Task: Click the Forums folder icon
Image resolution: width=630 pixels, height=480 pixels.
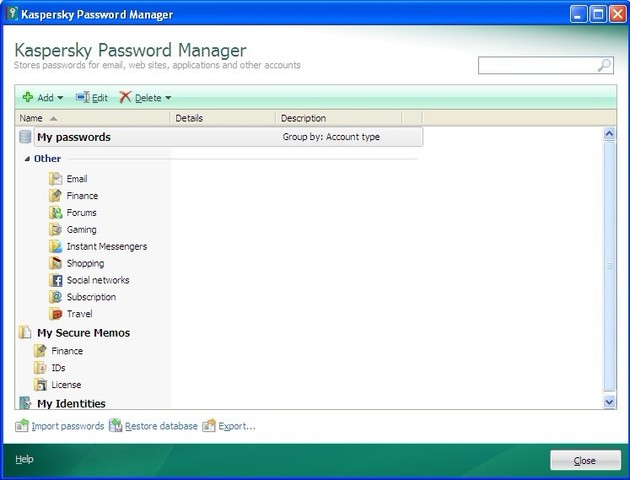Action: click(x=55, y=212)
